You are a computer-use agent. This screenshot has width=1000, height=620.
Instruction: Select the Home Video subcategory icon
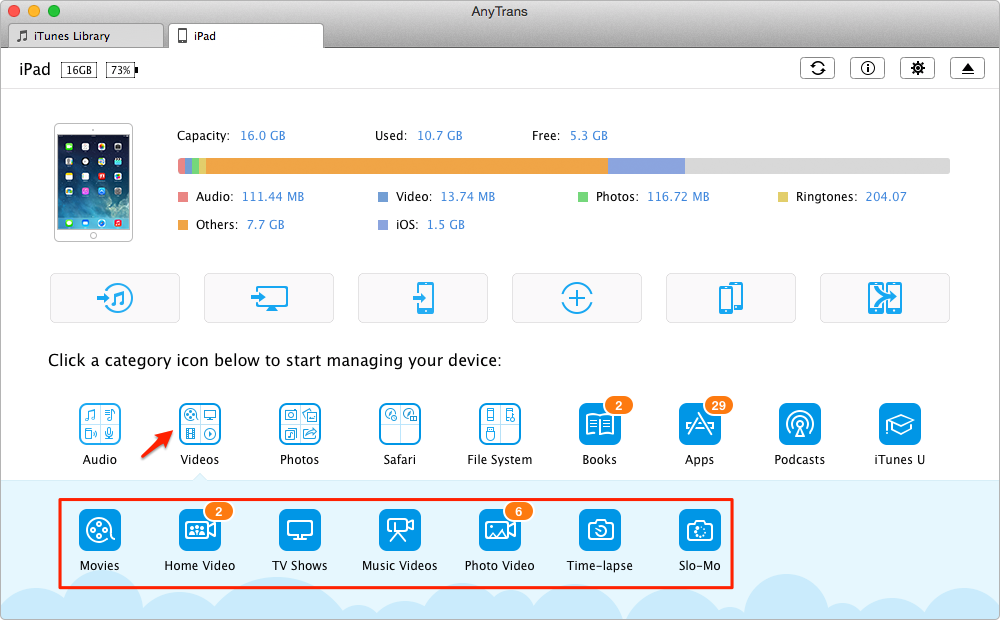click(200, 529)
